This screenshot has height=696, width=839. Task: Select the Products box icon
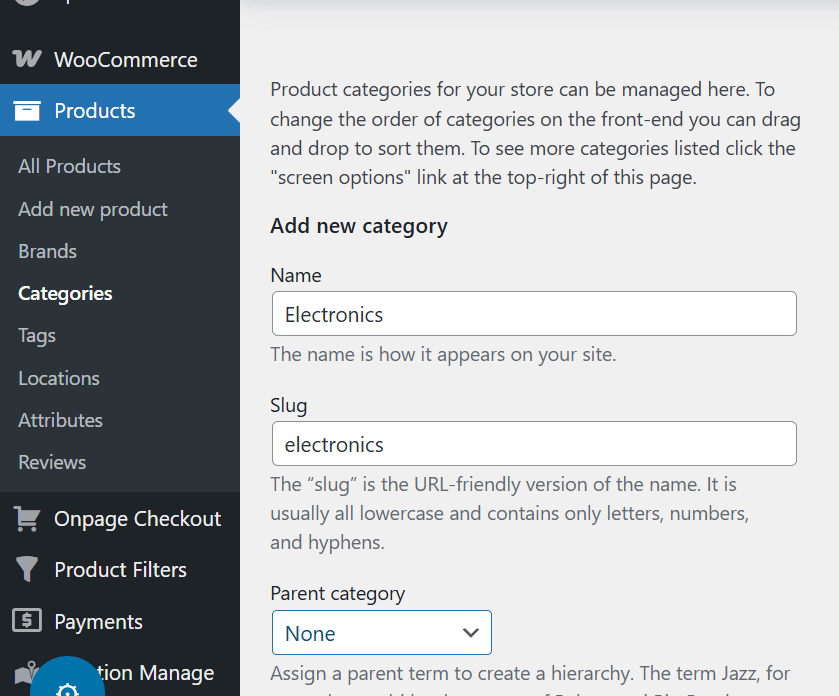click(x=27, y=110)
